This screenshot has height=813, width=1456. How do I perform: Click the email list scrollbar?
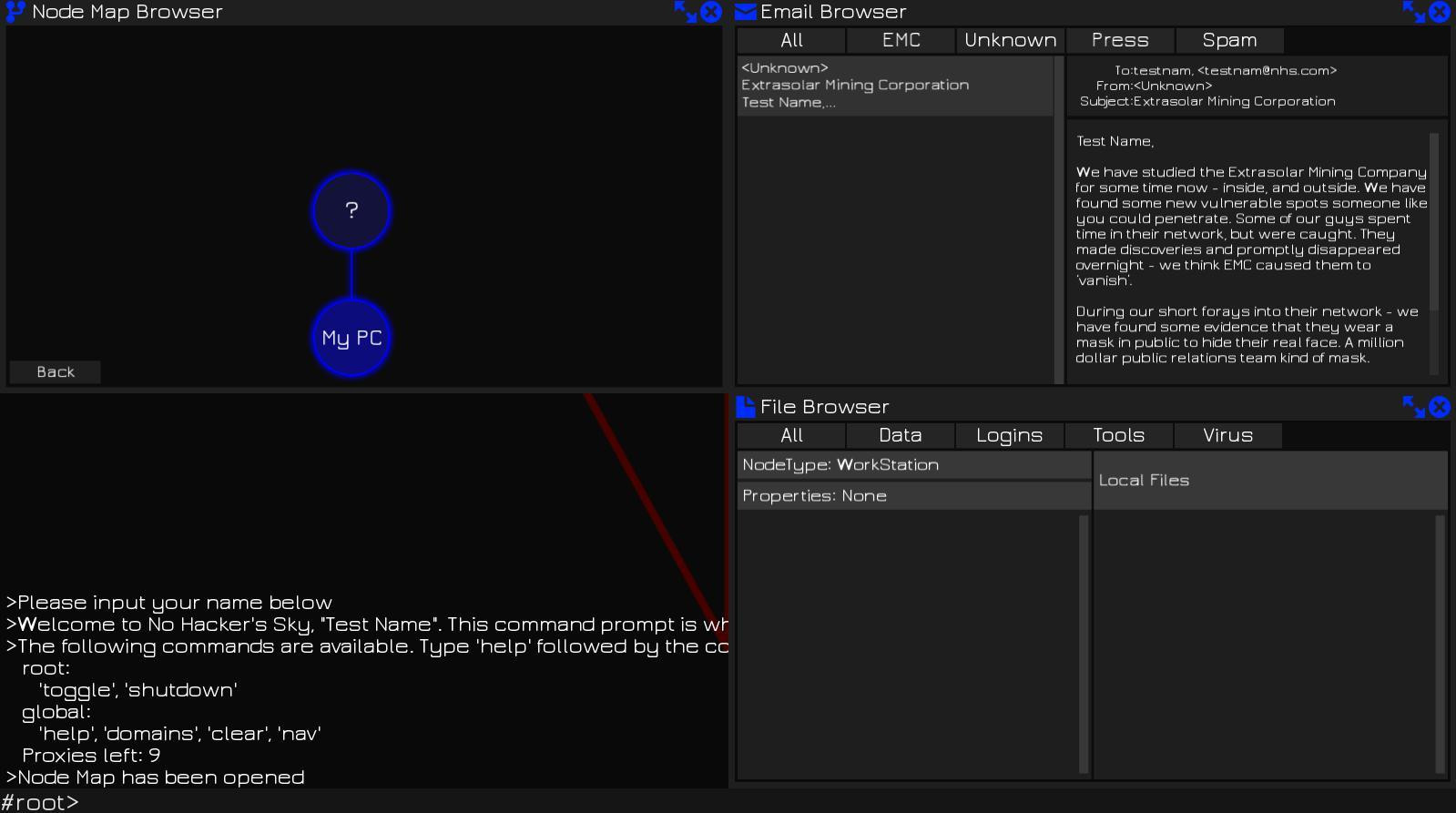coord(1059,220)
